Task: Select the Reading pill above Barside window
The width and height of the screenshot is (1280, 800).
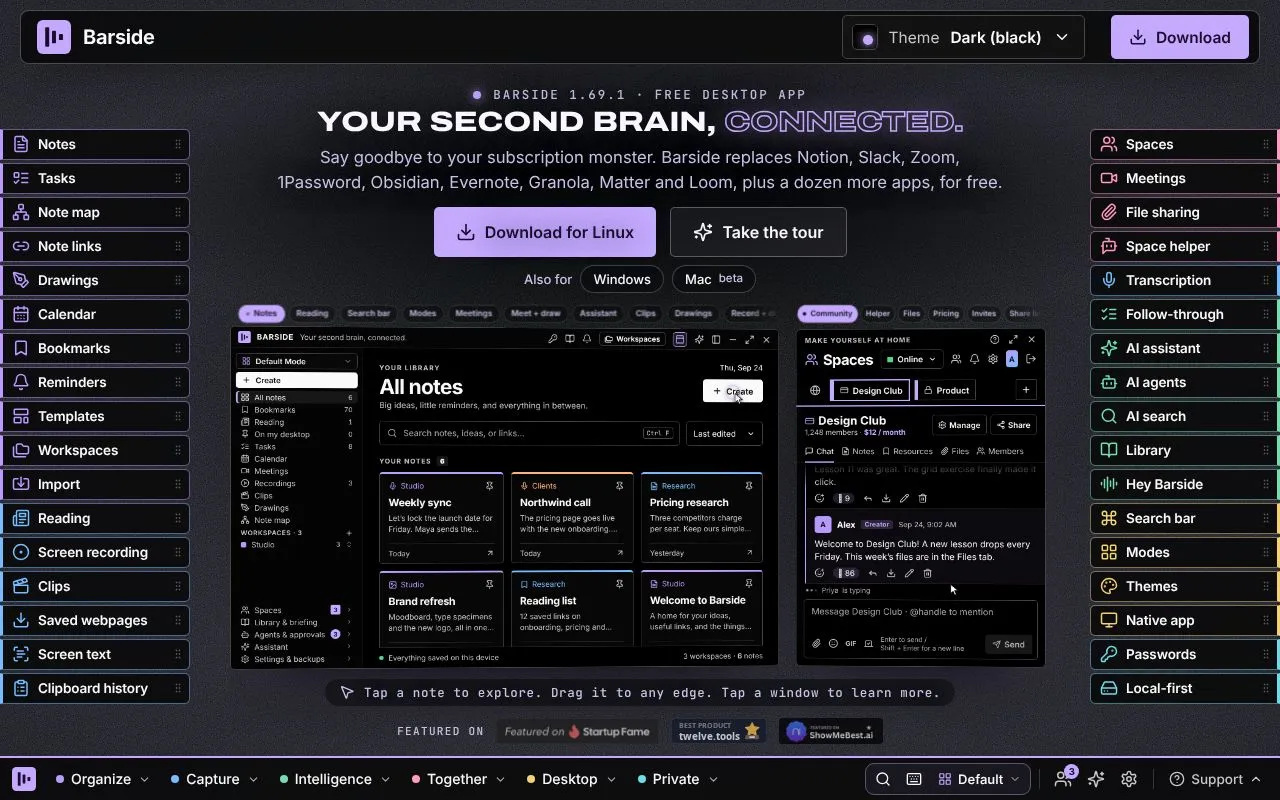Action: coord(312,313)
